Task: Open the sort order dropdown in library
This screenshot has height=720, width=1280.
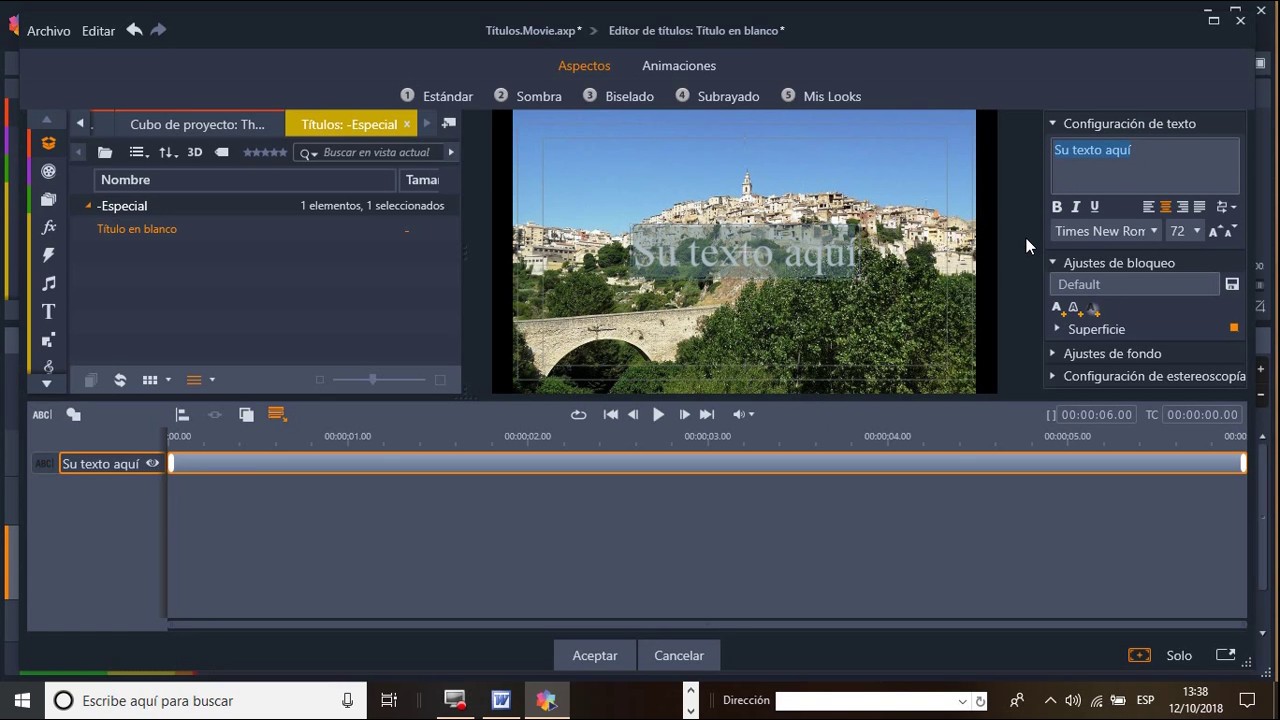Action: pos(168,152)
